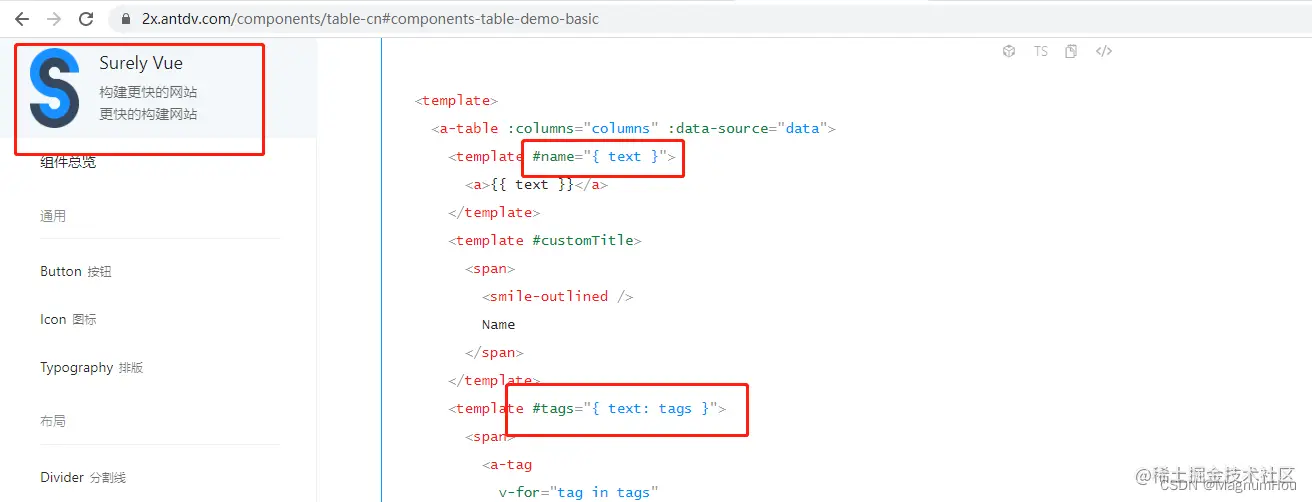
Task: Click the 布局 group heading
Action: 53,422
